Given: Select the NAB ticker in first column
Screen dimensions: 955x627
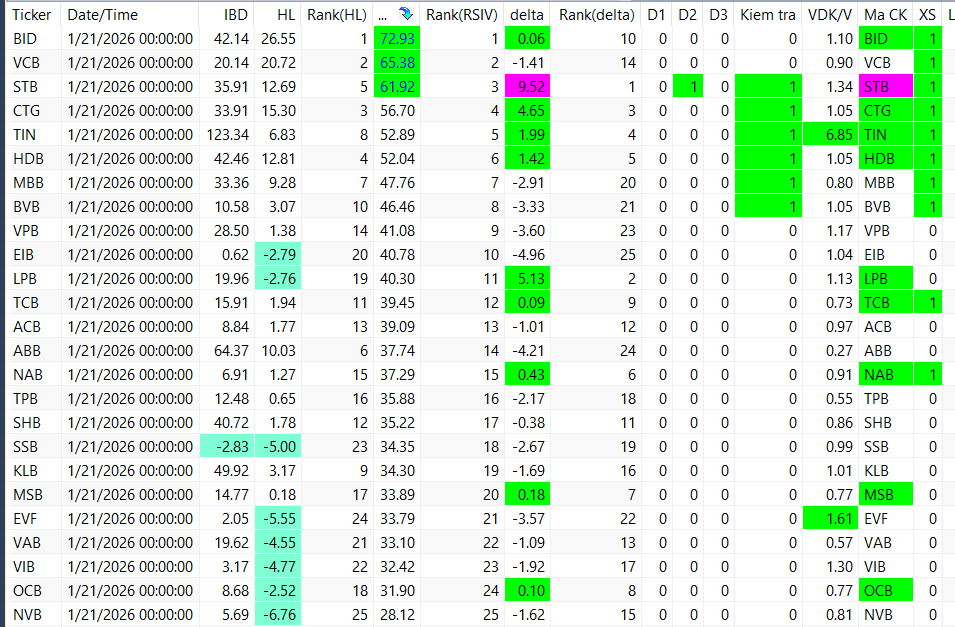Looking at the screenshot, I should click(x=27, y=375).
